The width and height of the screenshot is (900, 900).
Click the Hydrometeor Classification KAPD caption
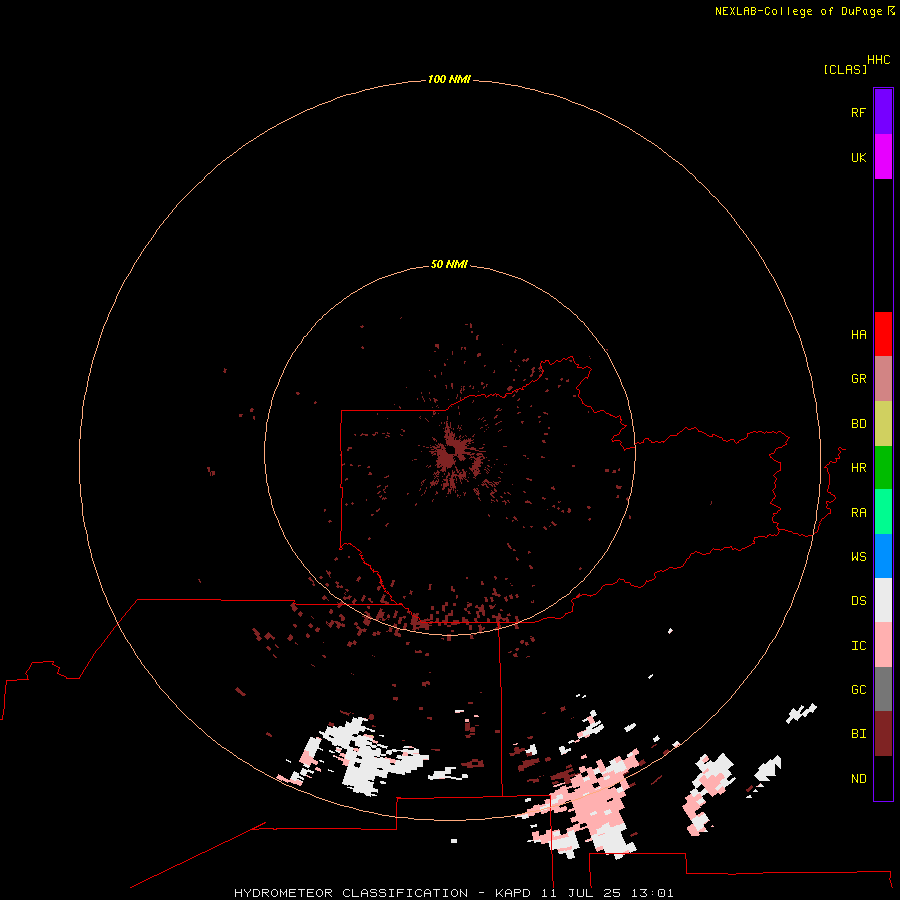[453, 893]
